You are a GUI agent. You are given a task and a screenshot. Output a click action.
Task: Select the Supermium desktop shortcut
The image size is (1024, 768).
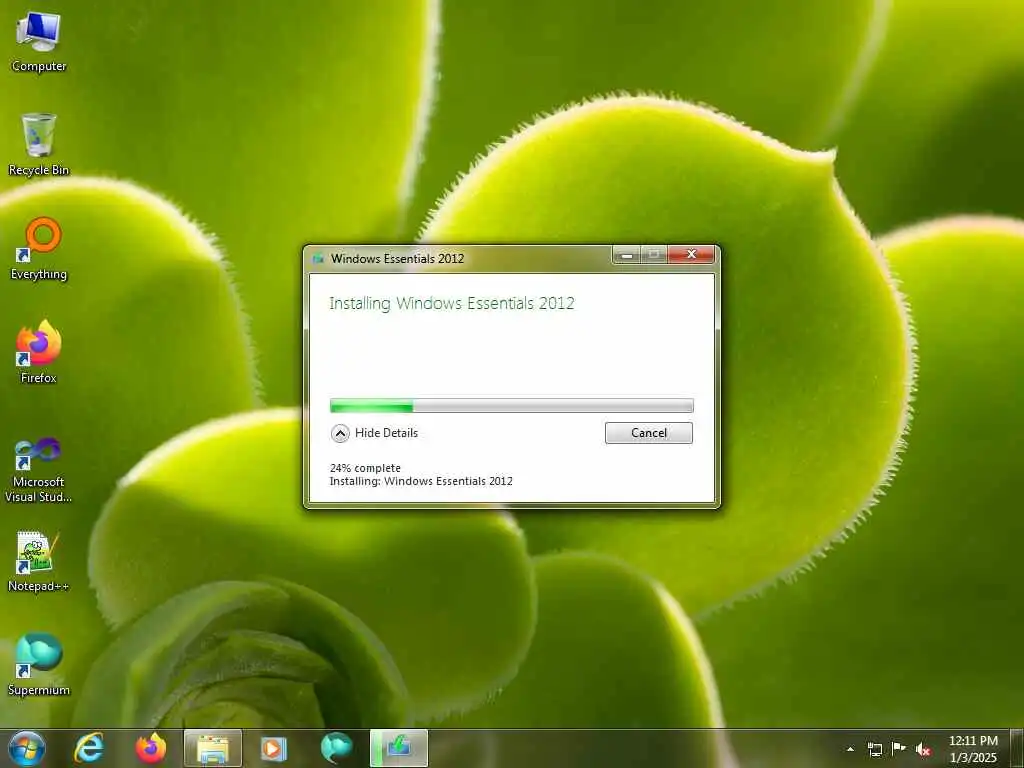tap(39, 664)
